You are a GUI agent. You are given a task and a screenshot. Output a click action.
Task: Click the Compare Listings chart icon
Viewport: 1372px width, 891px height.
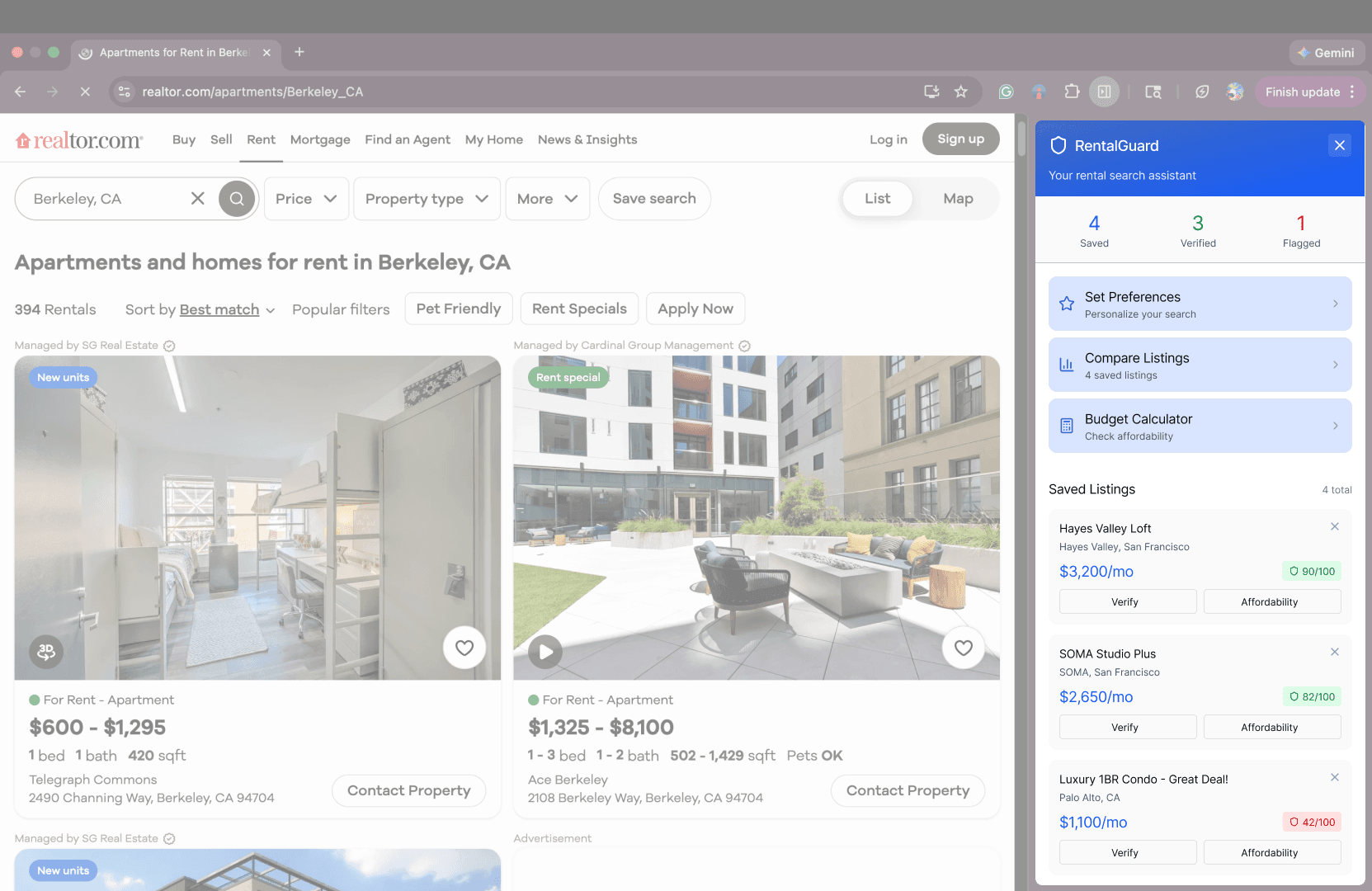click(1067, 365)
